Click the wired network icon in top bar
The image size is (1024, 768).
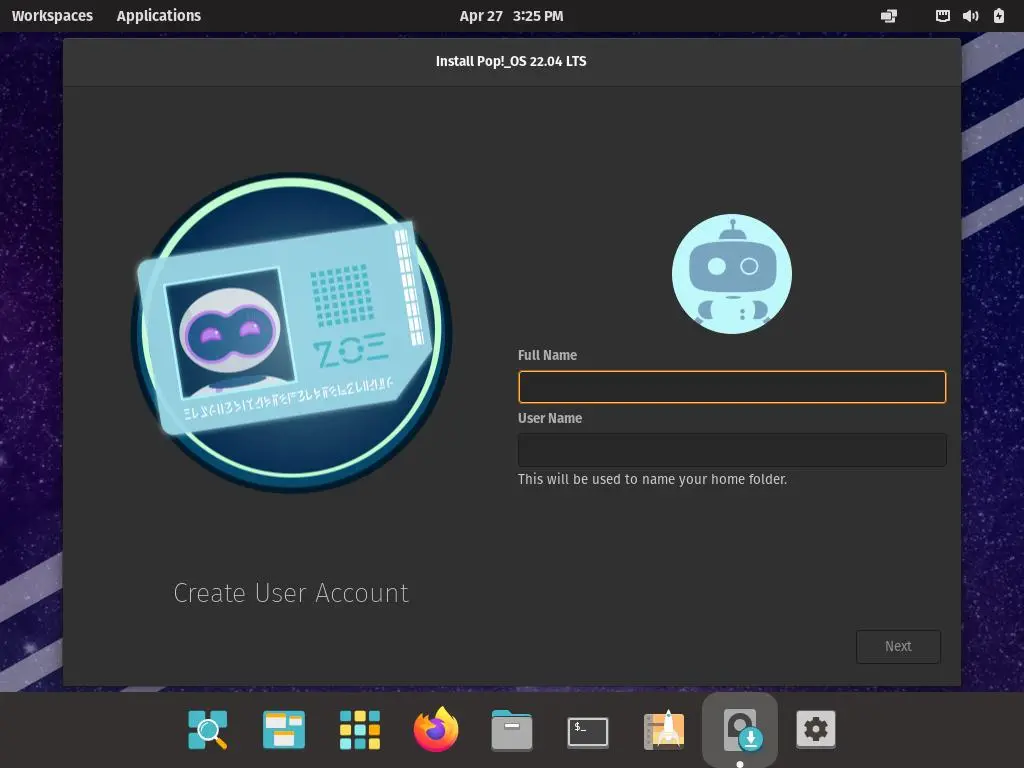coord(942,16)
